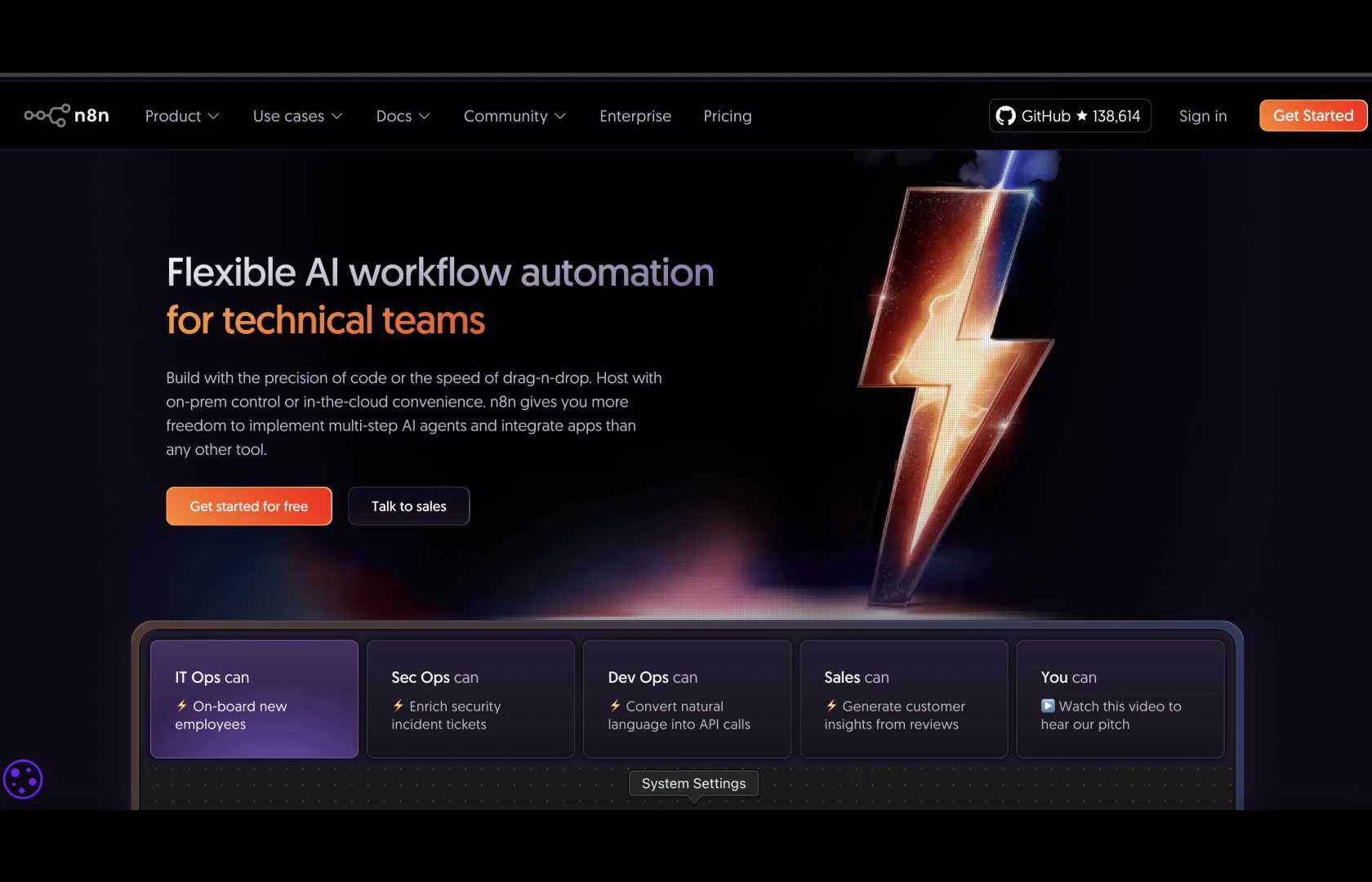
Task: Select the IT Ops can tab
Action: (254, 698)
